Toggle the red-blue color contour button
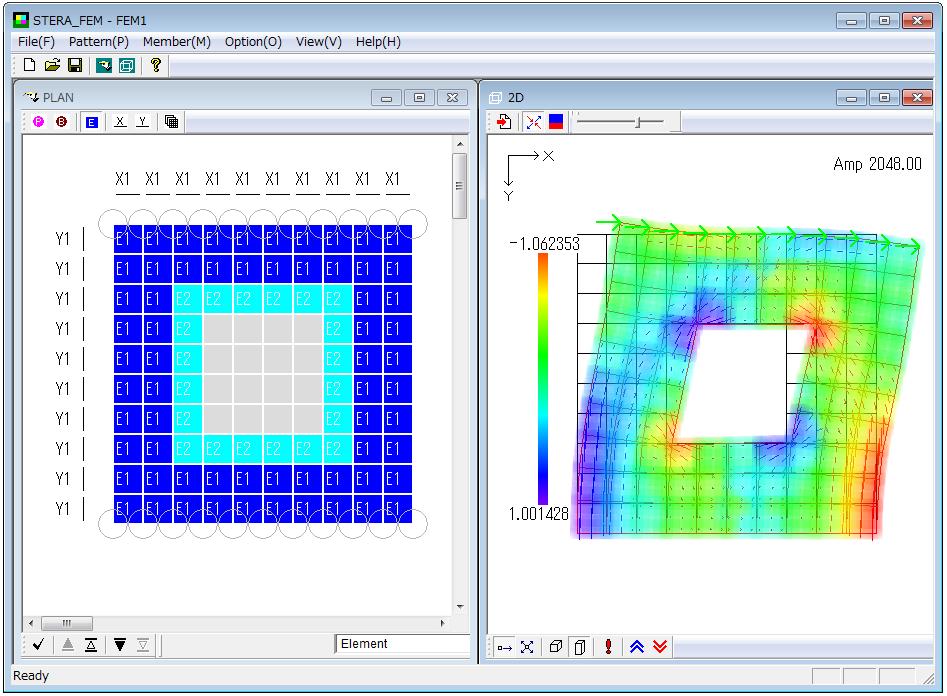The width and height of the screenshot is (947, 696). (x=556, y=122)
